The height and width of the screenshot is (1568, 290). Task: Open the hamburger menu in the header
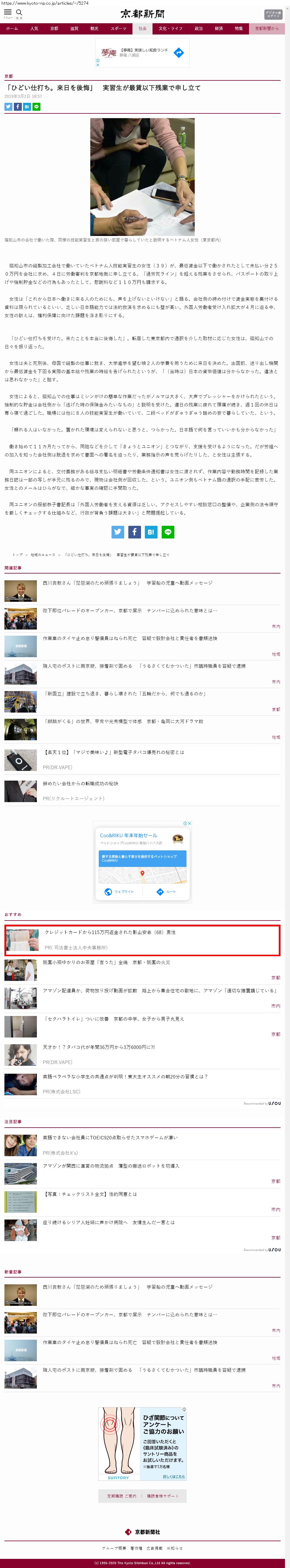click(8, 12)
